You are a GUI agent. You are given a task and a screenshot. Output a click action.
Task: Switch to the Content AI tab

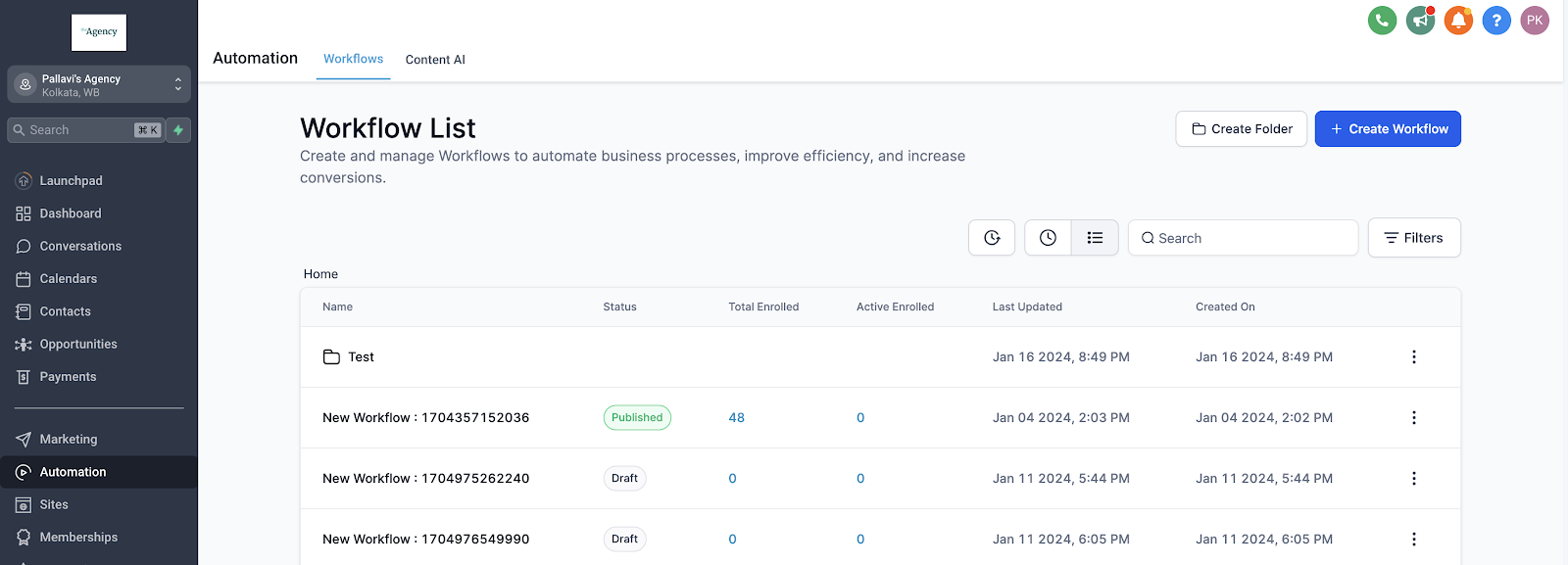coord(435,60)
